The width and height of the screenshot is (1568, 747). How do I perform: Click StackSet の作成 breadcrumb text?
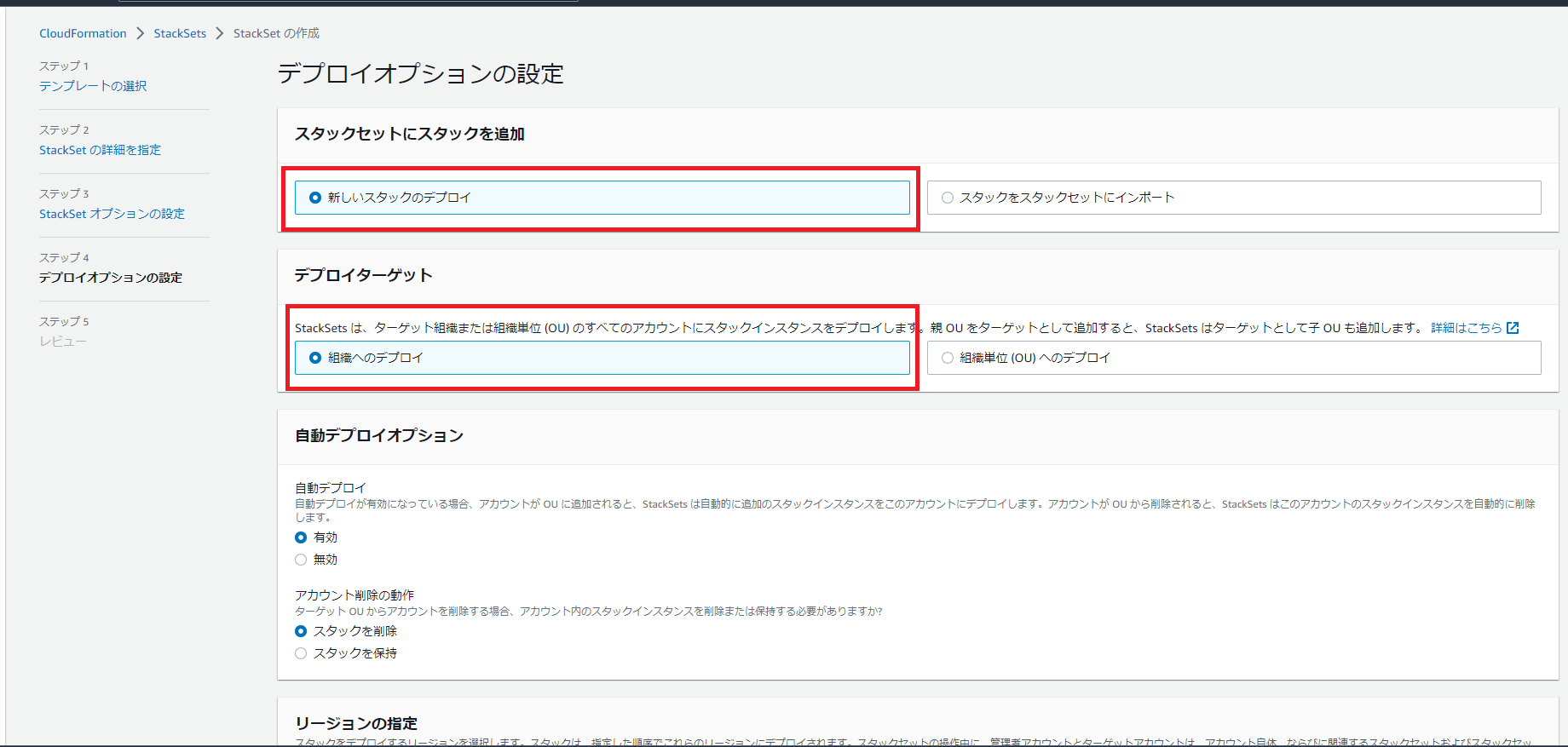point(276,33)
